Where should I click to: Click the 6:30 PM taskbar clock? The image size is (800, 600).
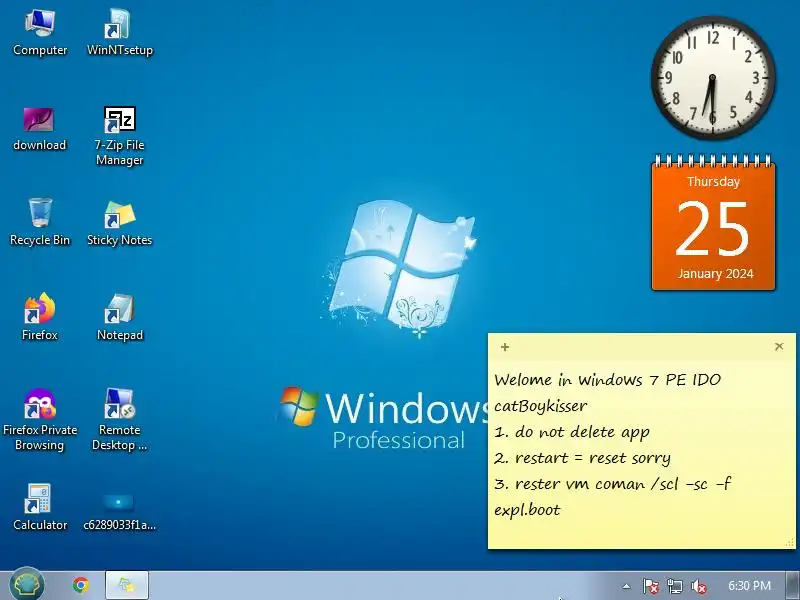[x=749, y=585]
